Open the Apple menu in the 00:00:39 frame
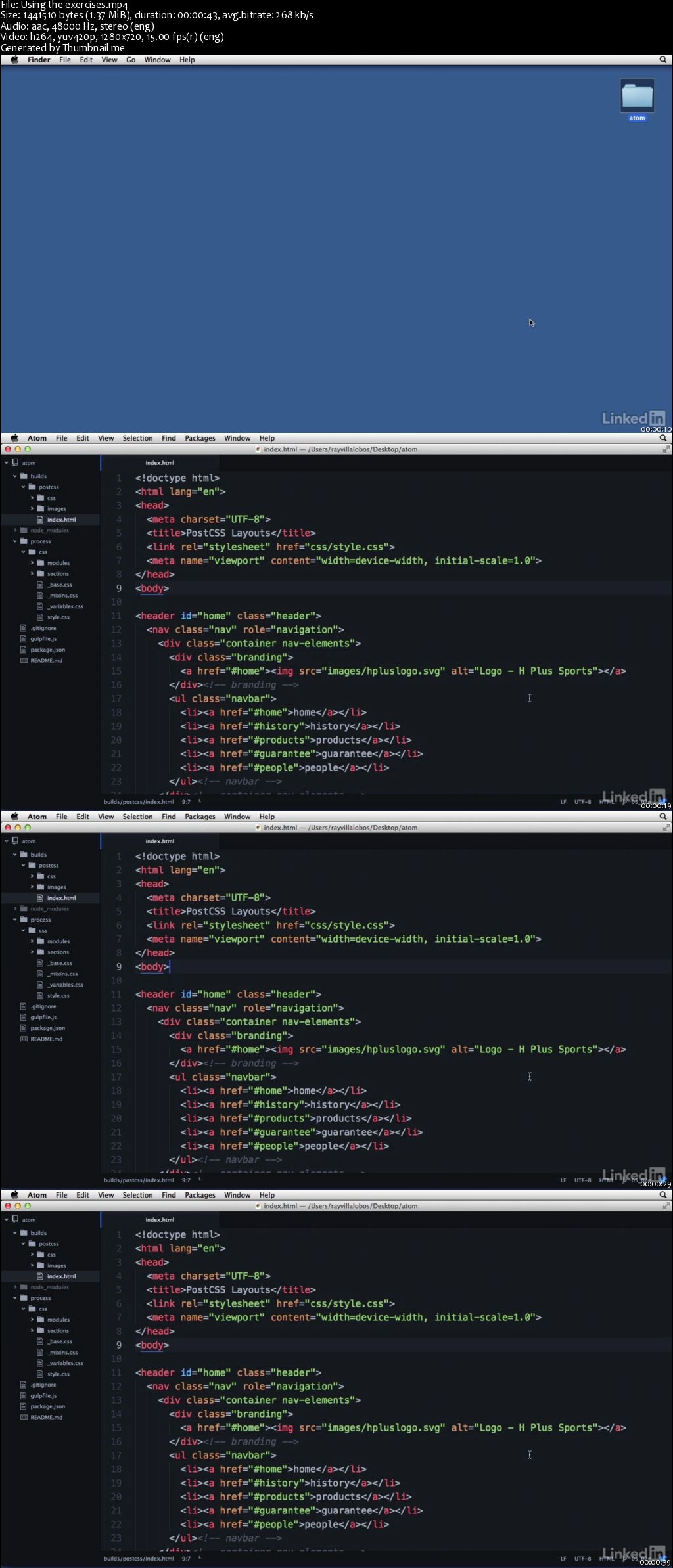Viewport: 673px width, 1568px height. (x=14, y=1195)
